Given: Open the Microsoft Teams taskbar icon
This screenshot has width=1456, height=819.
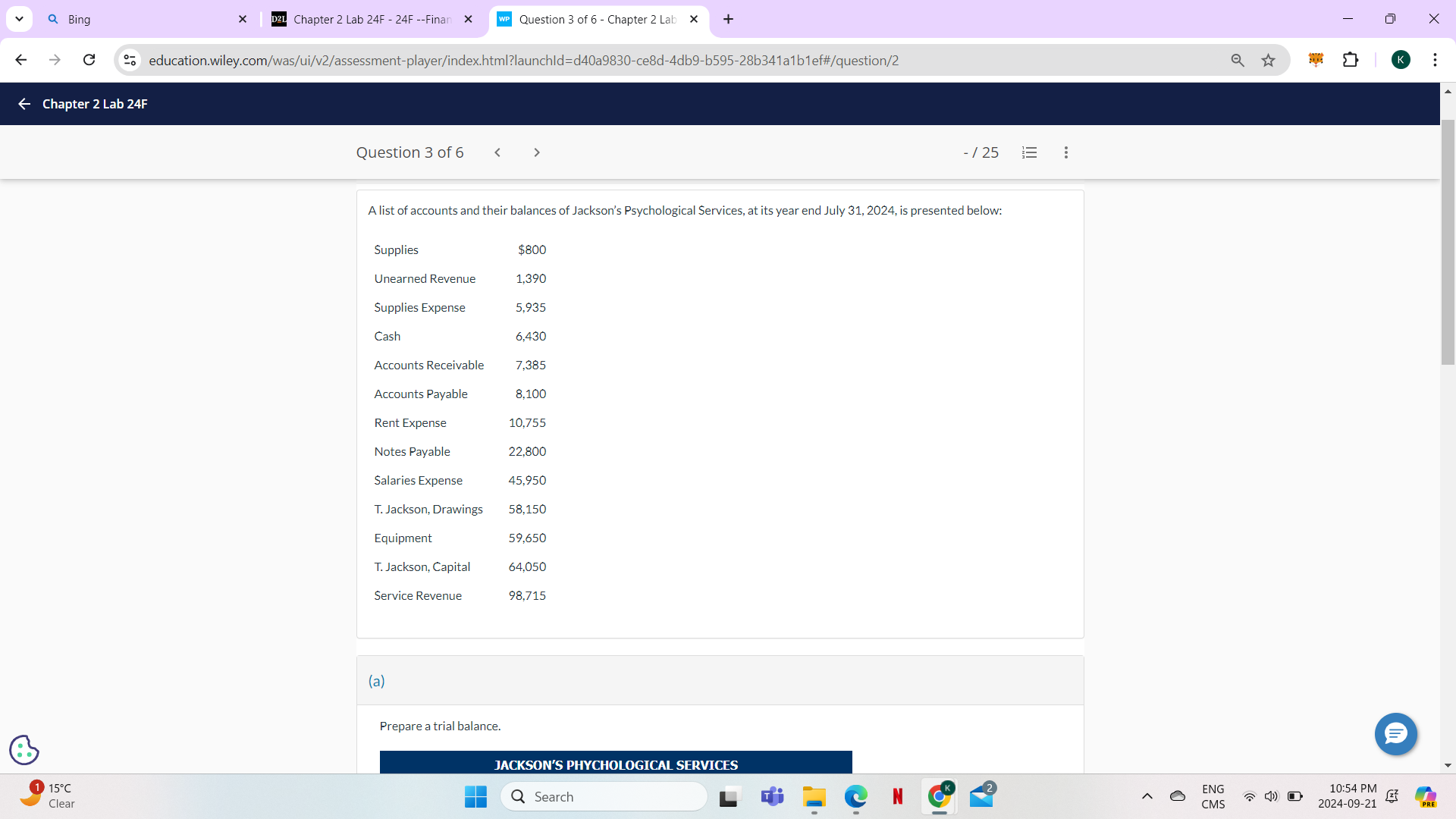Looking at the screenshot, I should [772, 797].
